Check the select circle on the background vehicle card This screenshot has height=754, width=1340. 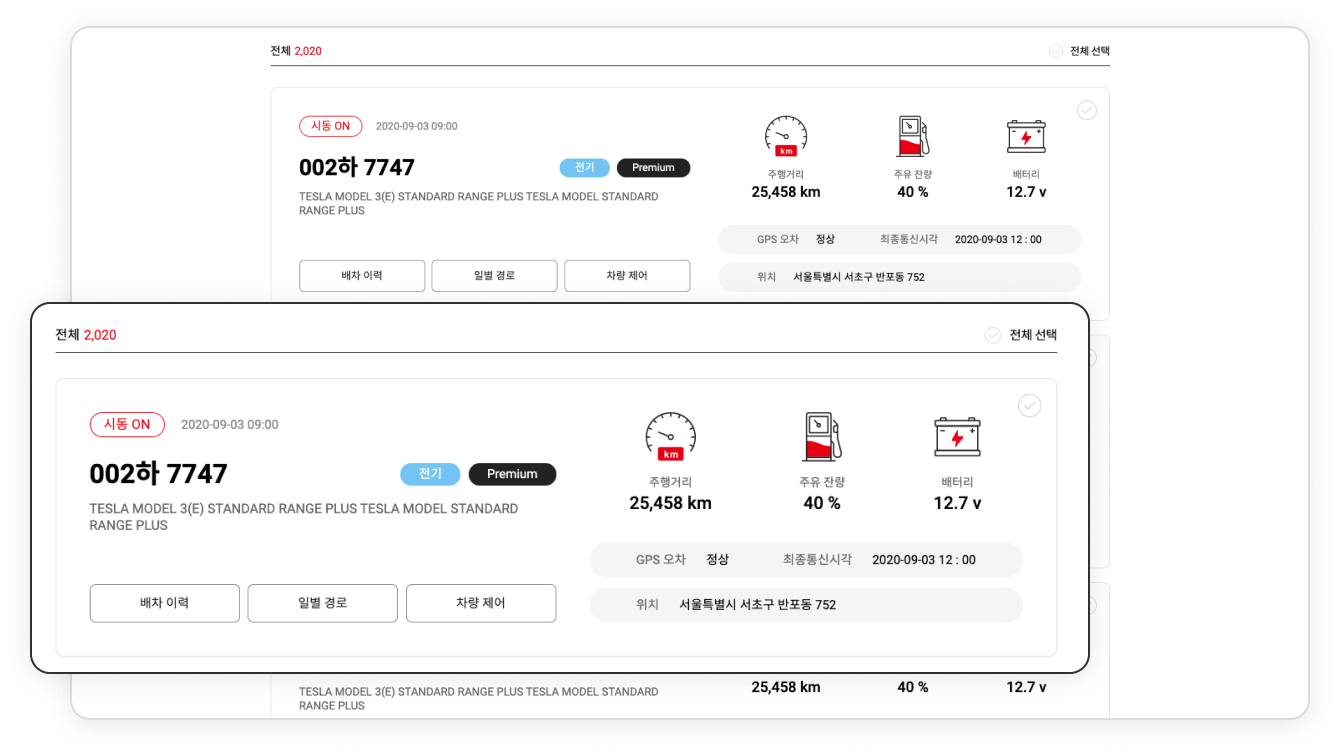[1087, 110]
